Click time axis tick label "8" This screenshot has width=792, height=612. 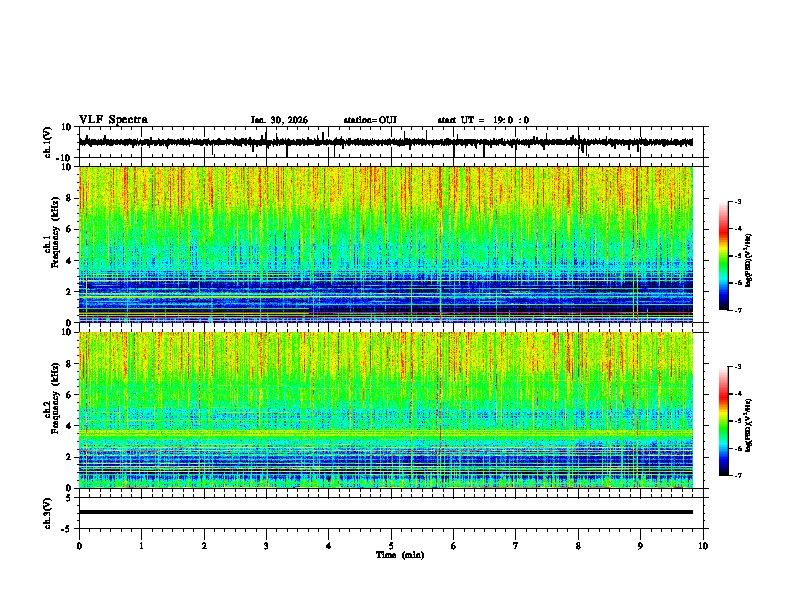(x=578, y=546)
